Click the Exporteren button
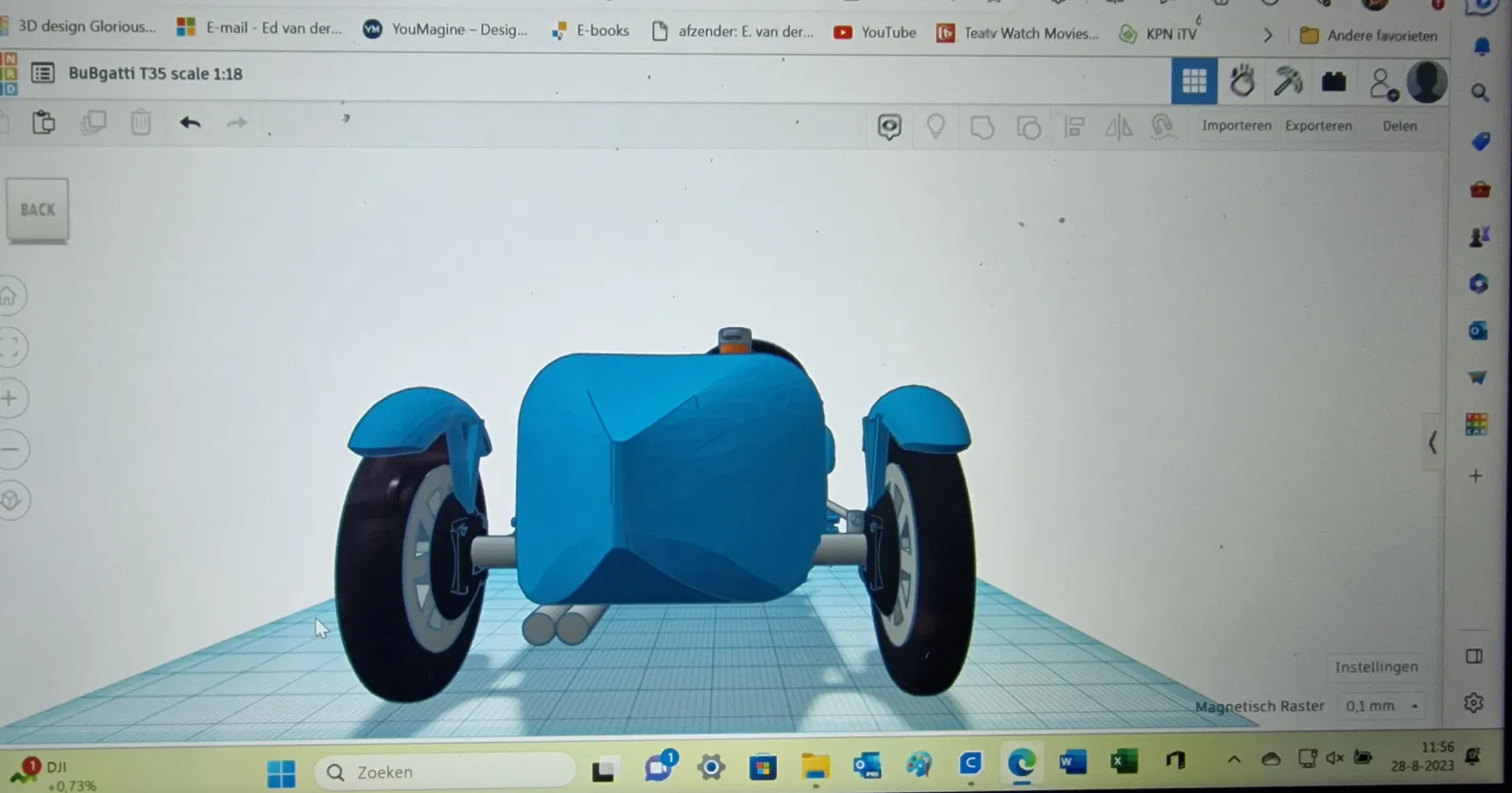The height and width of the screenshot is (793, 1512). tap(1318, 126)
